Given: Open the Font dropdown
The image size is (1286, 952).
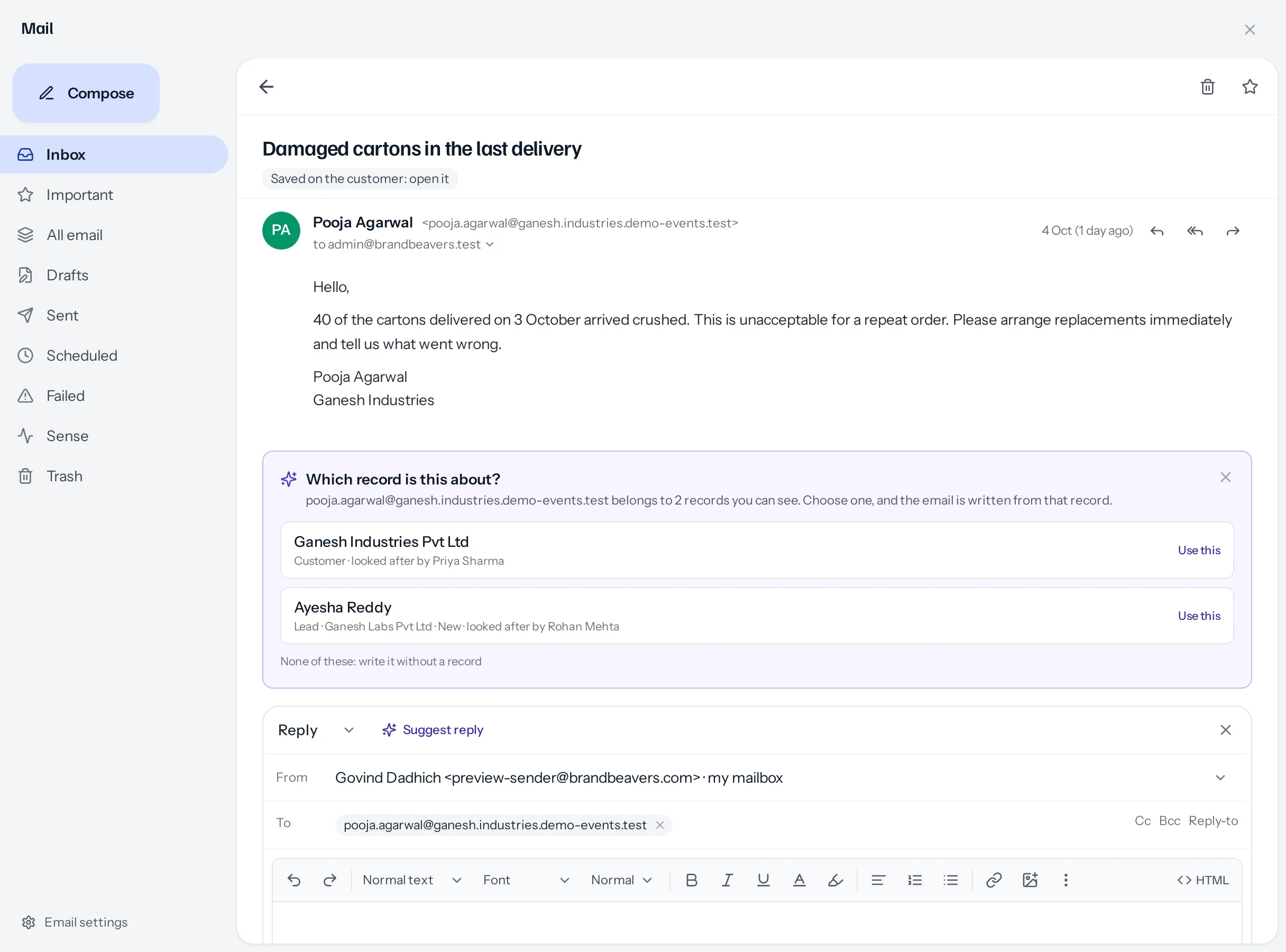Looking at the screenshot, I should (526, 880).
